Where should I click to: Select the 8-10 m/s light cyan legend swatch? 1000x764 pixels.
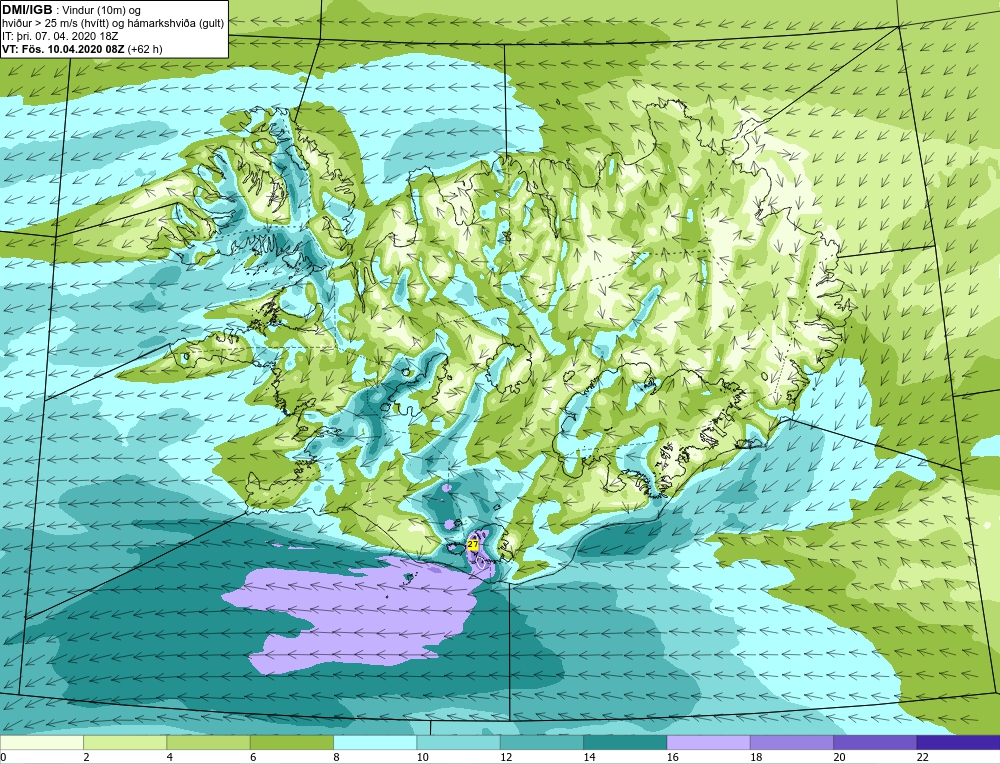(x=375, y=742)
